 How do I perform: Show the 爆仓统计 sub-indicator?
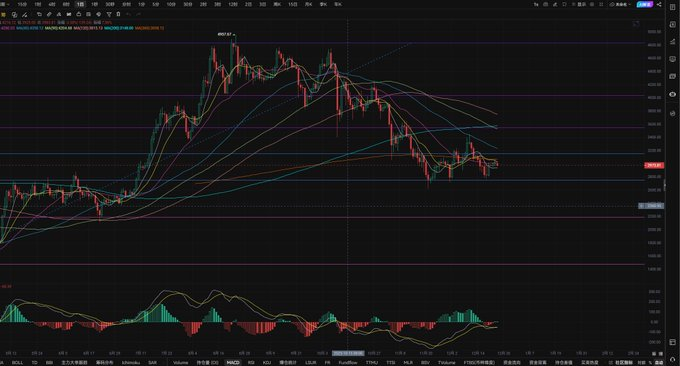tap(288, 363)
